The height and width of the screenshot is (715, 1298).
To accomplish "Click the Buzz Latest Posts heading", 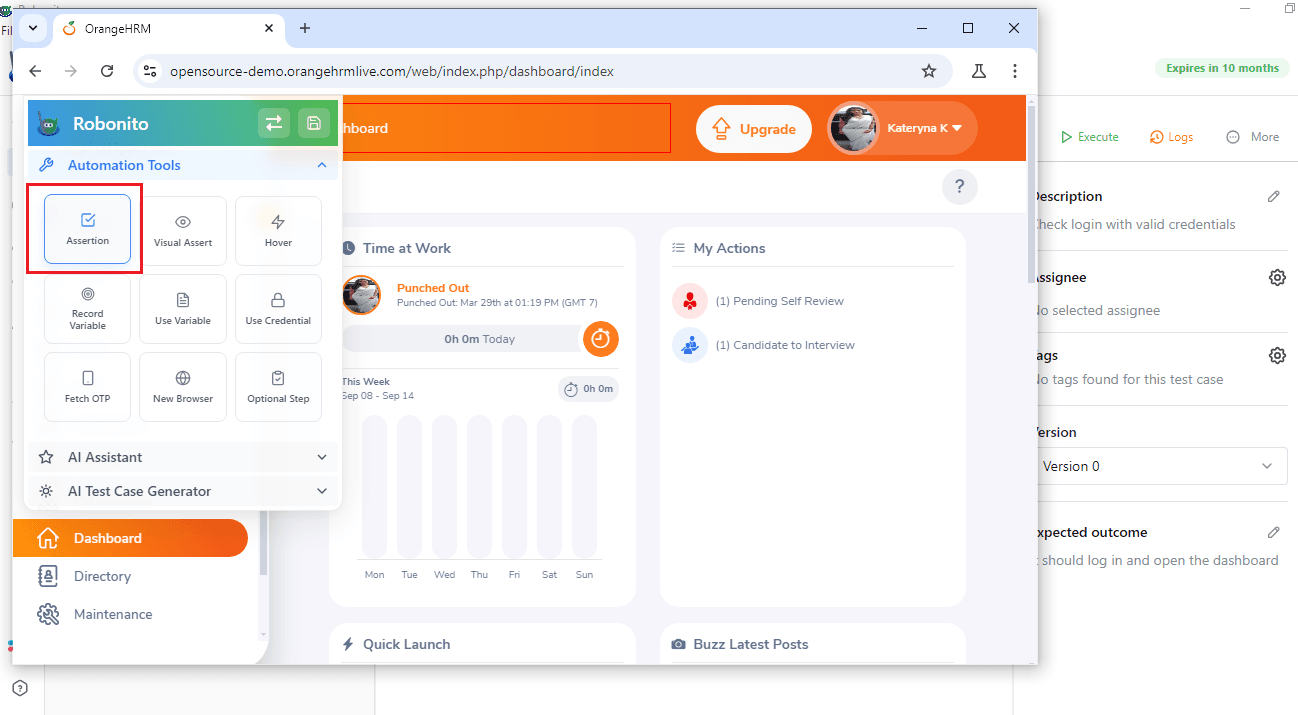I will click(x=751, y=645).
